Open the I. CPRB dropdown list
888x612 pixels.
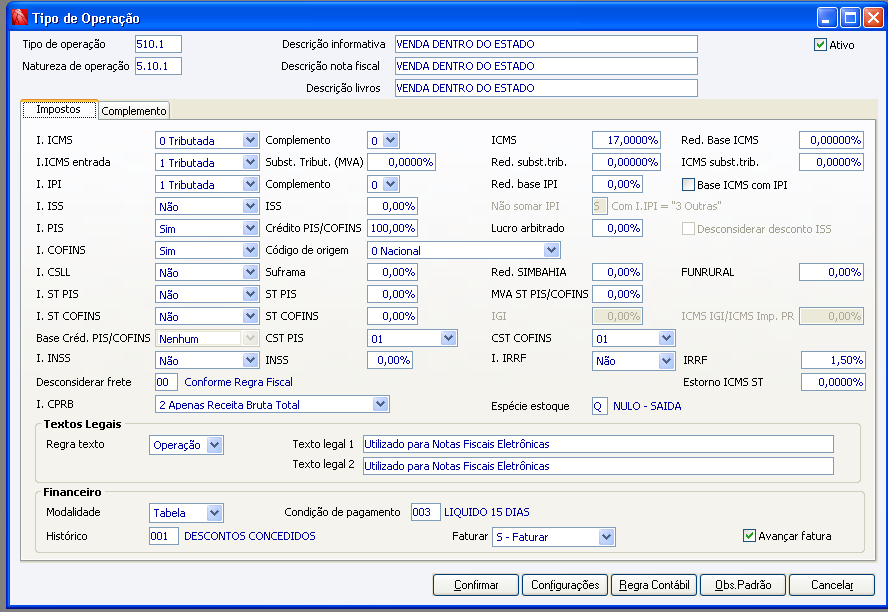click(x=380, y=404)
